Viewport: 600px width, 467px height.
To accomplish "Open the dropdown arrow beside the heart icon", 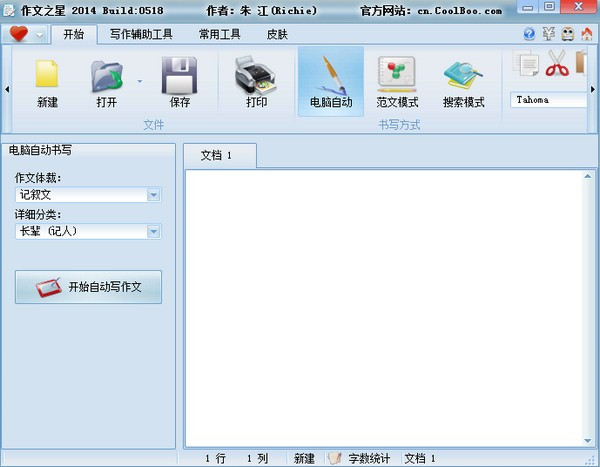I will click(x=39, y=35).
